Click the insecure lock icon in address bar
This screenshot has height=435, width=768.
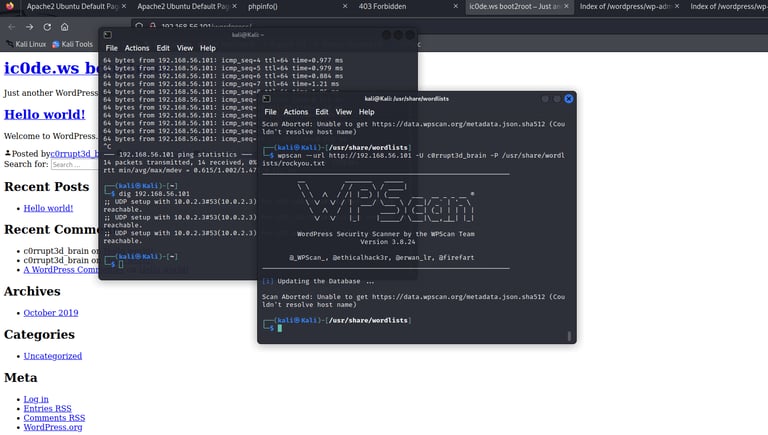pos(152,26)
